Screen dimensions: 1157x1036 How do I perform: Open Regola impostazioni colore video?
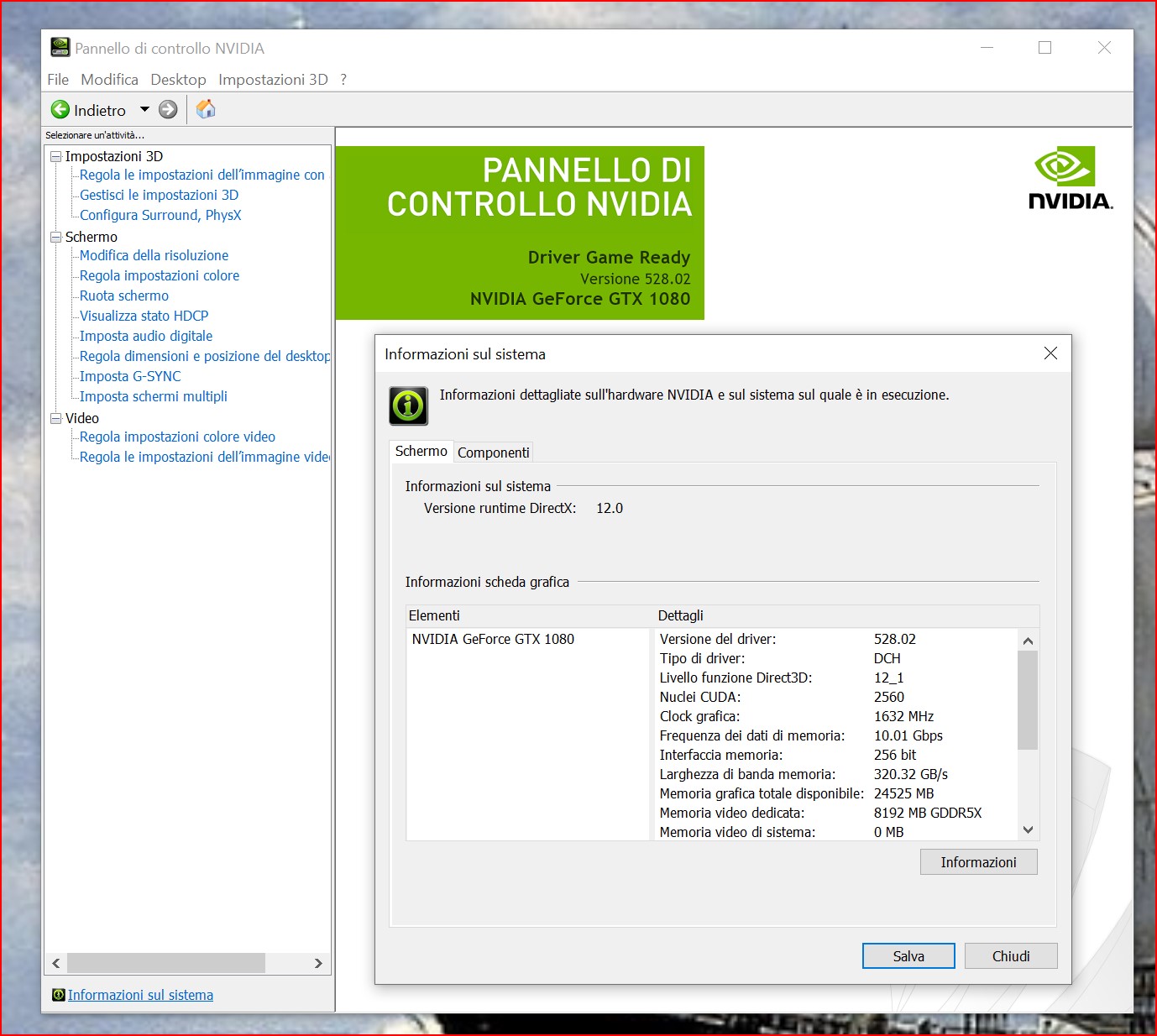coord(177,437)
